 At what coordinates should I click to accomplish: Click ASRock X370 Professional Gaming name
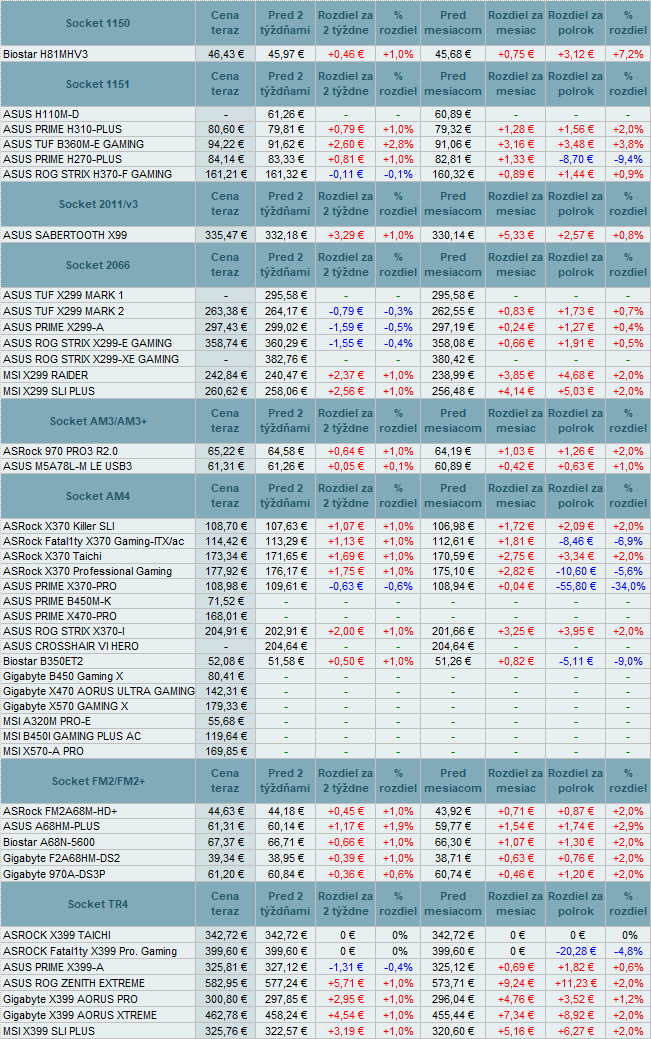88,571
